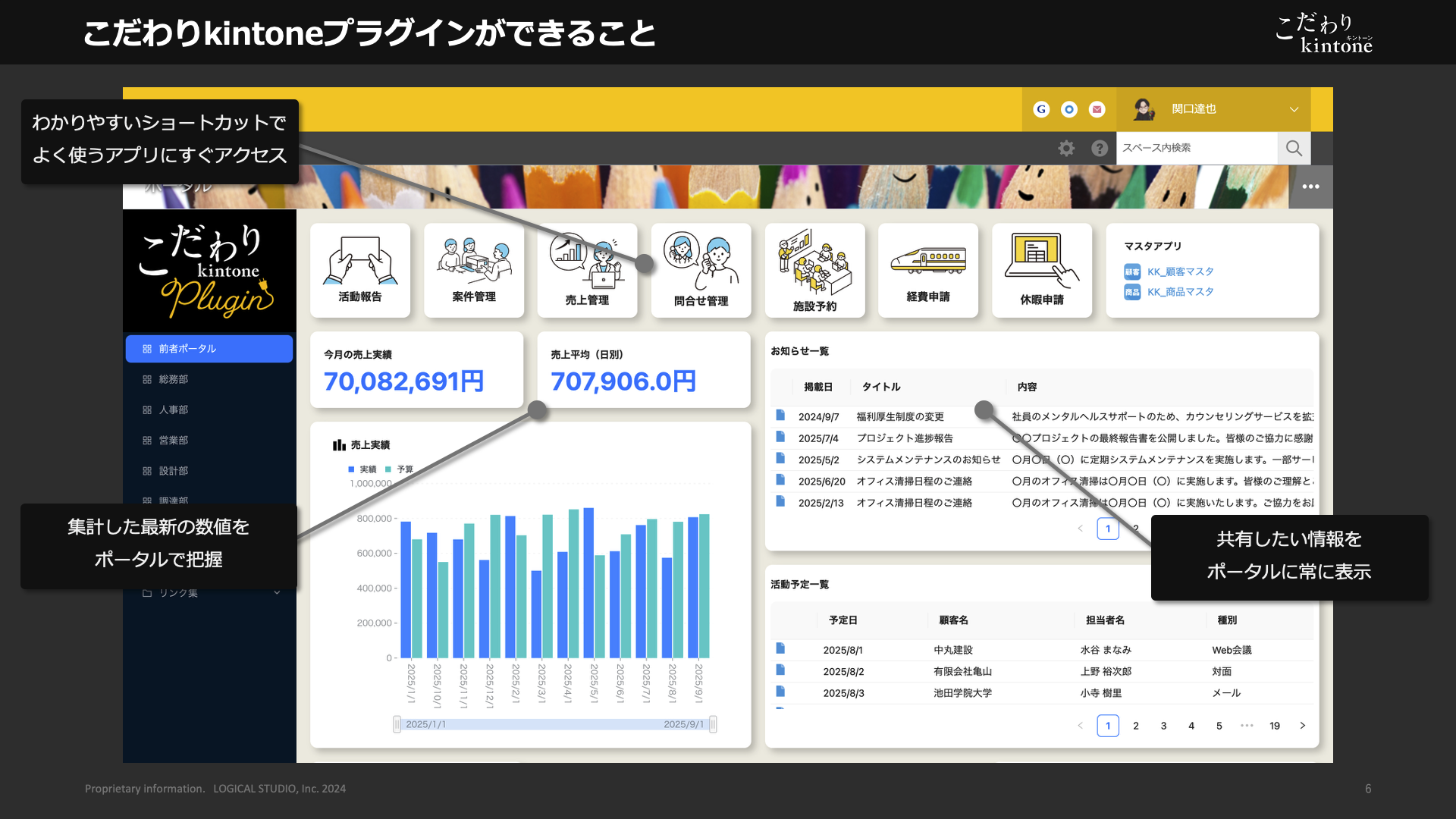This screenshot has width=1456, height=819.
Task: Go to page 3 of 活動予定一覧
Action: (x=1163, y=726)
